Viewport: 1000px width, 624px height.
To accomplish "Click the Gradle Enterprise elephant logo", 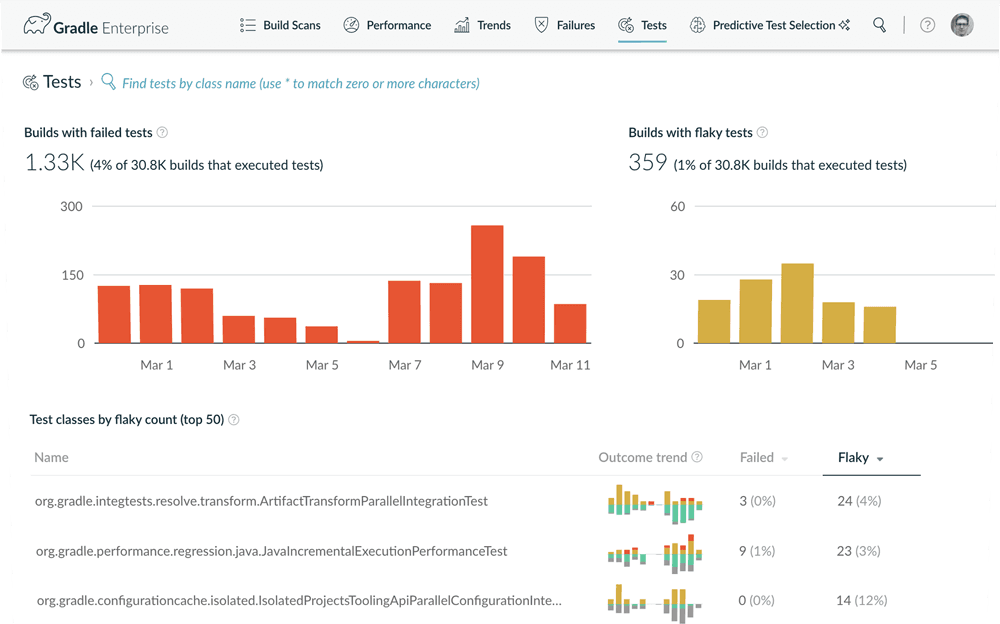I will click(38, 25).
